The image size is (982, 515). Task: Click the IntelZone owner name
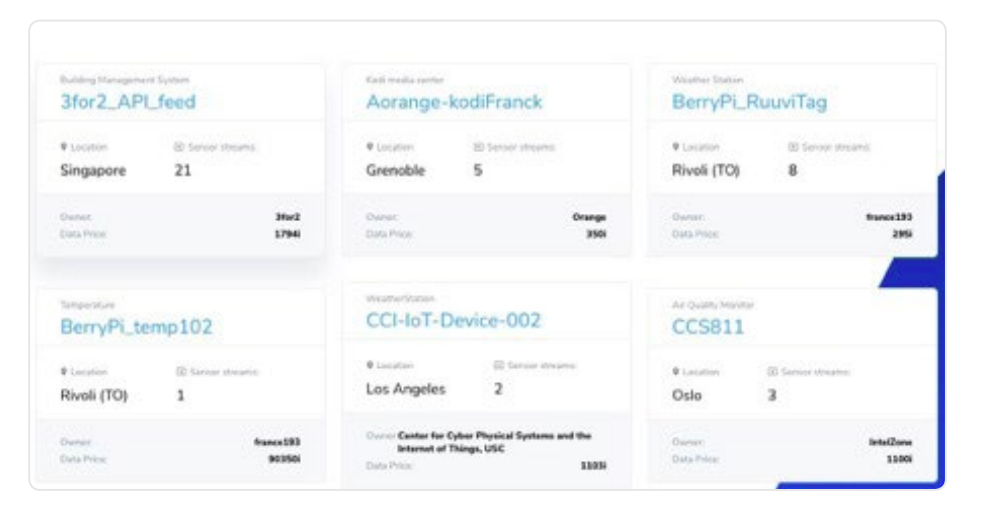point(890,442)
